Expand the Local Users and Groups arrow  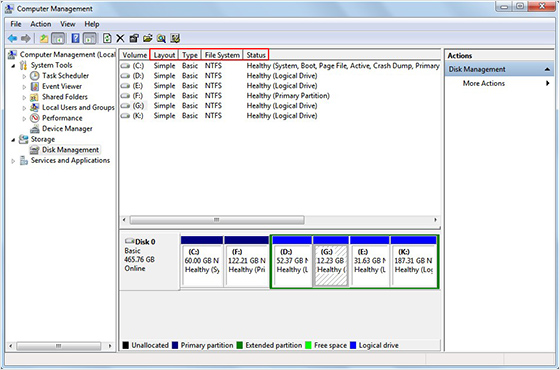click(x=24, y=108)
